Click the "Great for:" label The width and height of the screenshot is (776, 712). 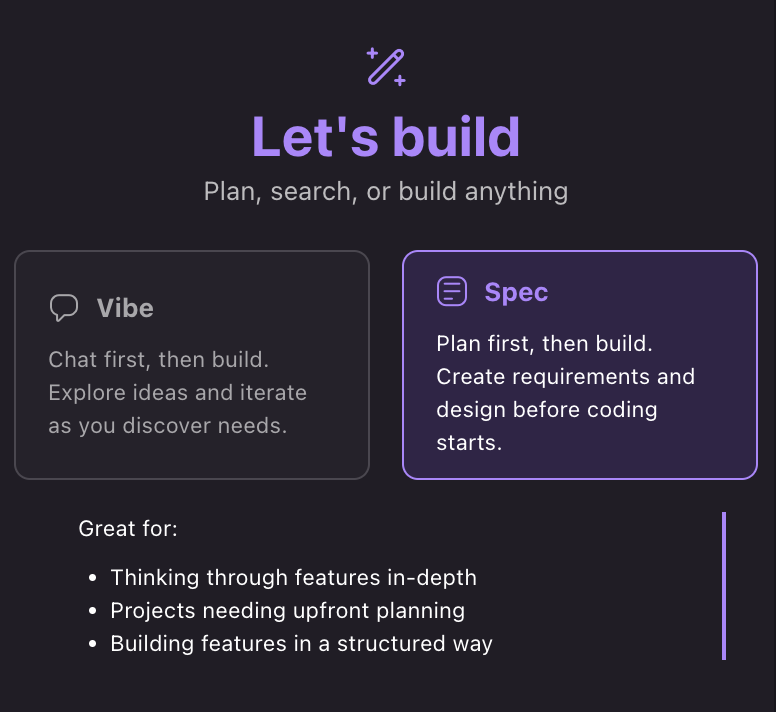click(128, 528)
